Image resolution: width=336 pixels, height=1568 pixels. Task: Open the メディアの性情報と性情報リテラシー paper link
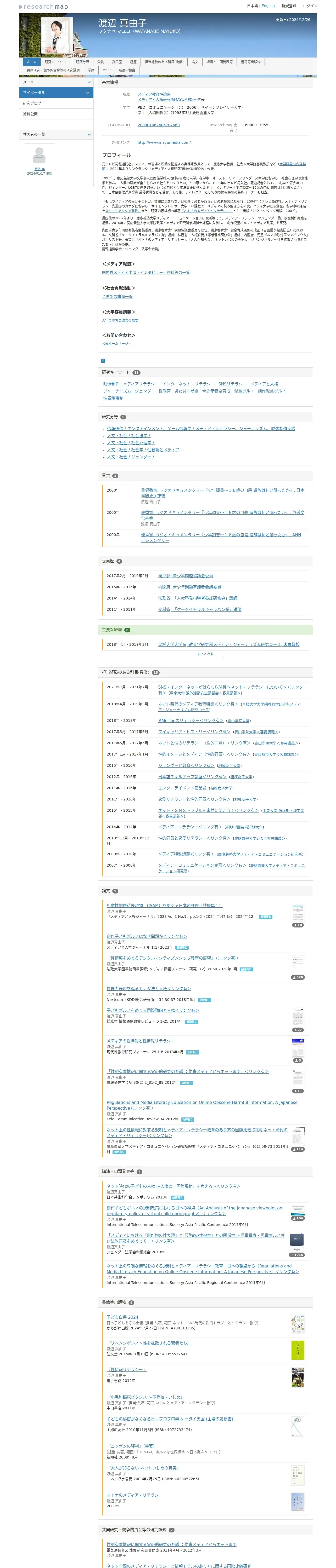coord(140,1041)
